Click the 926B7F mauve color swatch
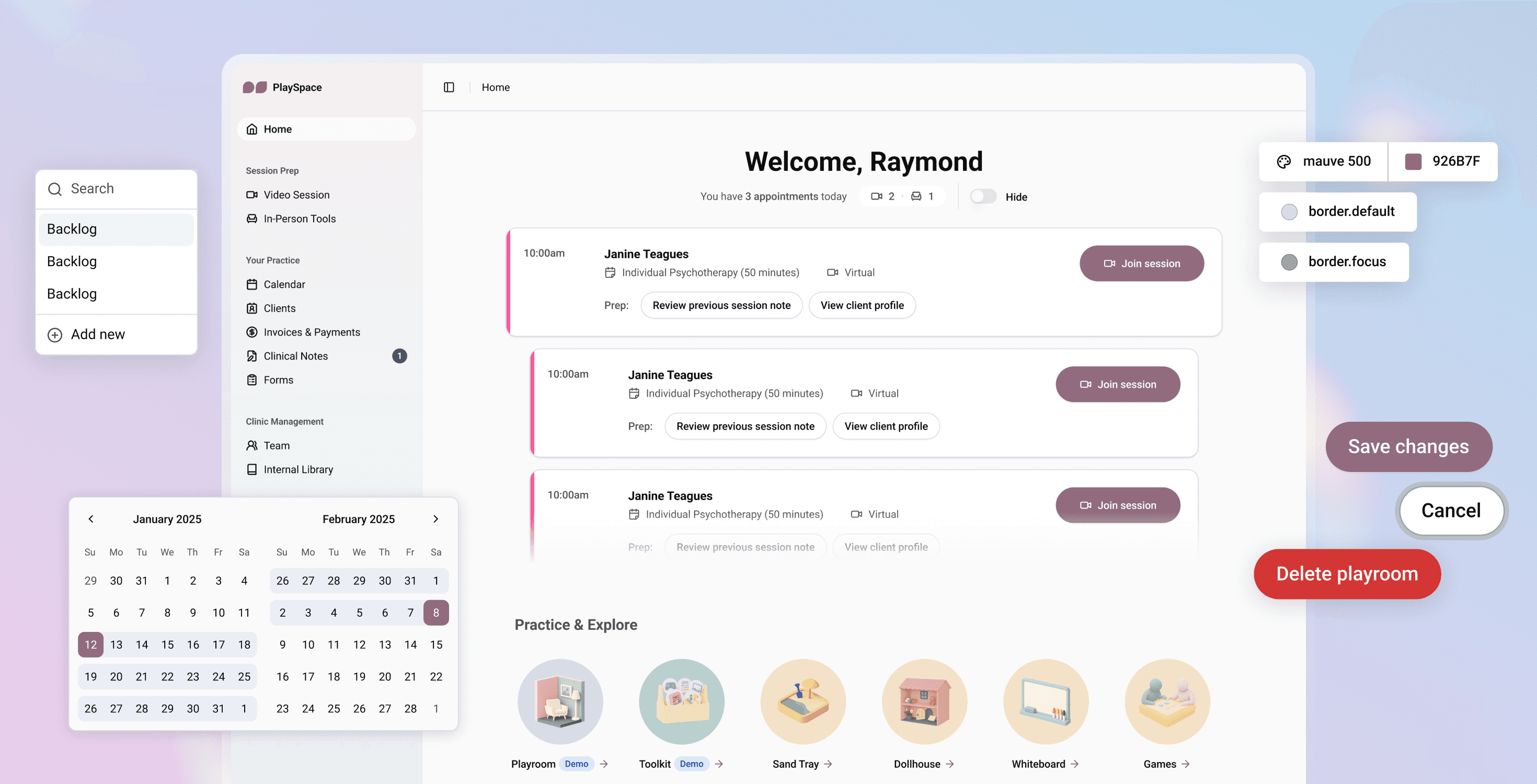Viewport: 1537px width, 784px height. 1413,161
